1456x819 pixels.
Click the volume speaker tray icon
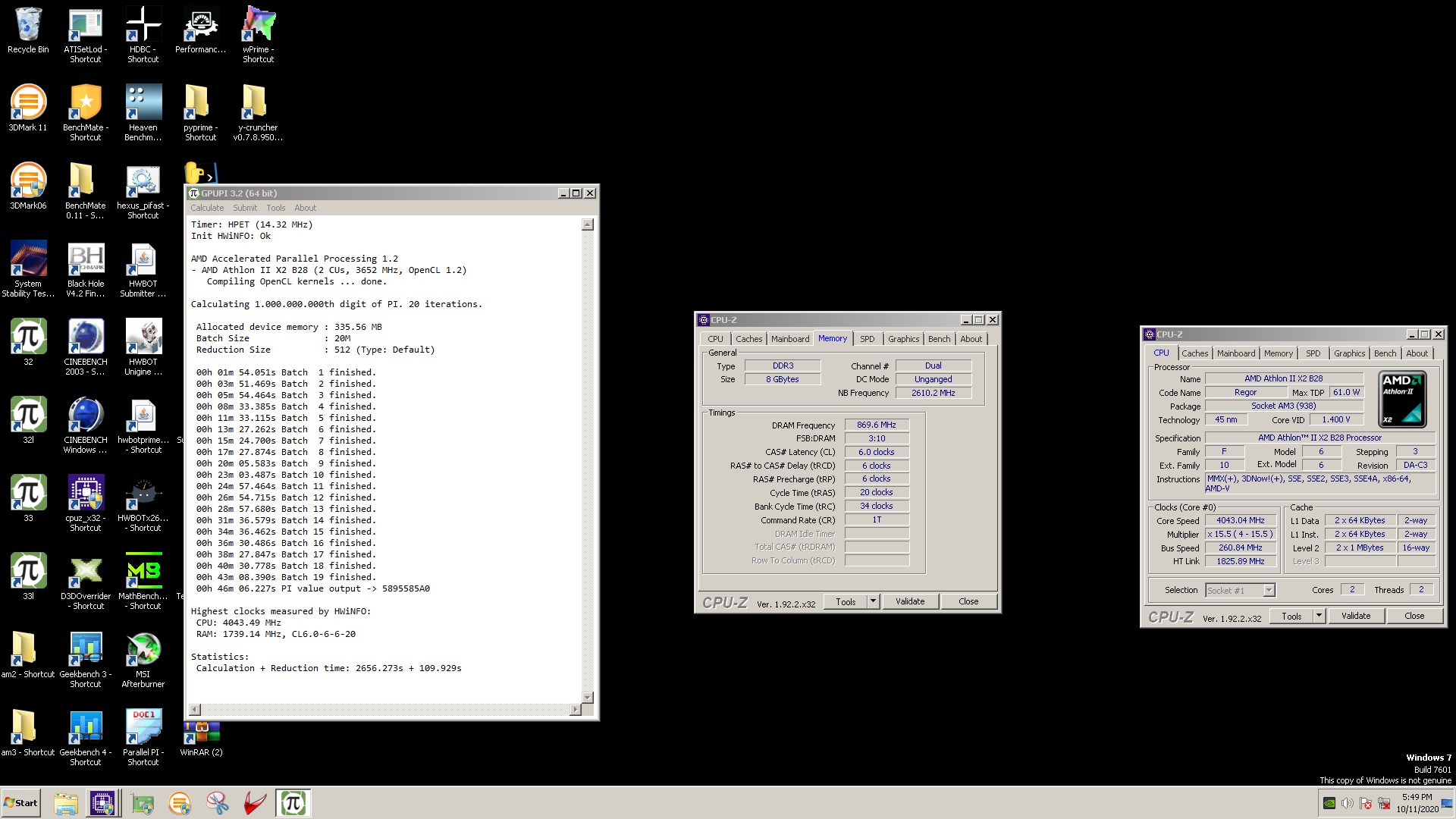1347,803
